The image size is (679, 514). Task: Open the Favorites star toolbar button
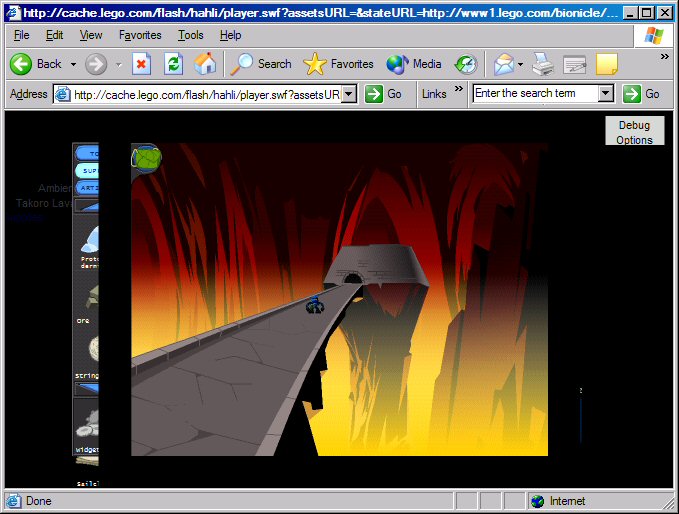(x=338, y=64)
